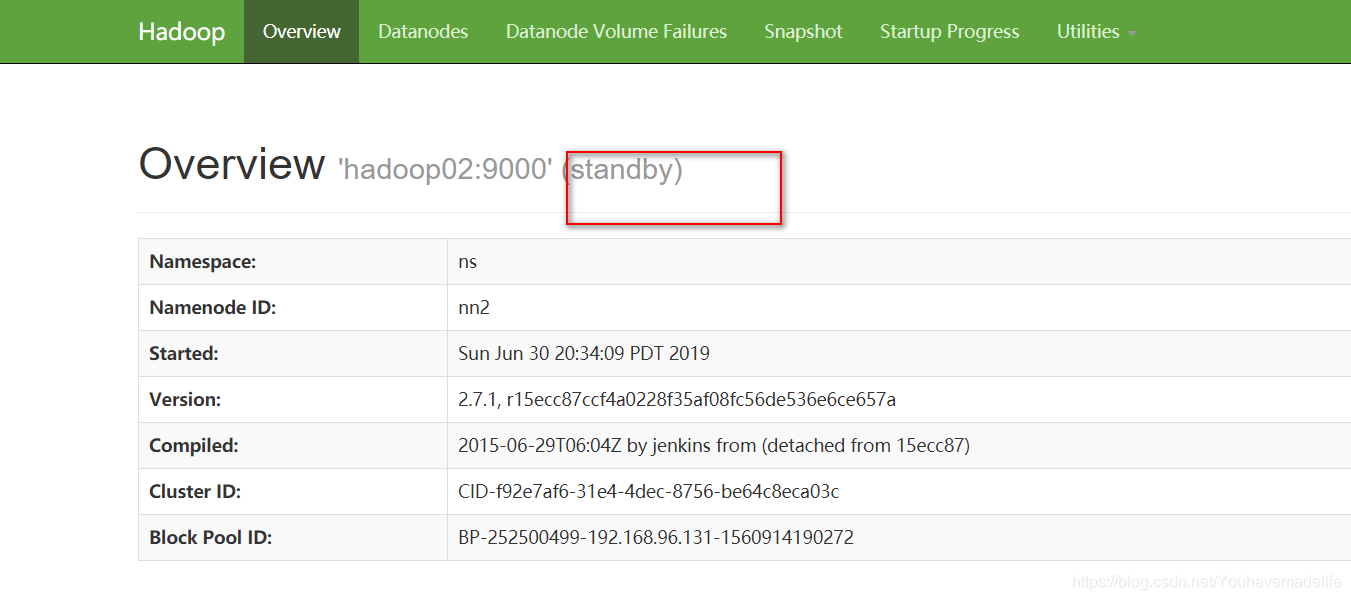
Task: Go to the Snapshot tab
Action: (803, 32)
